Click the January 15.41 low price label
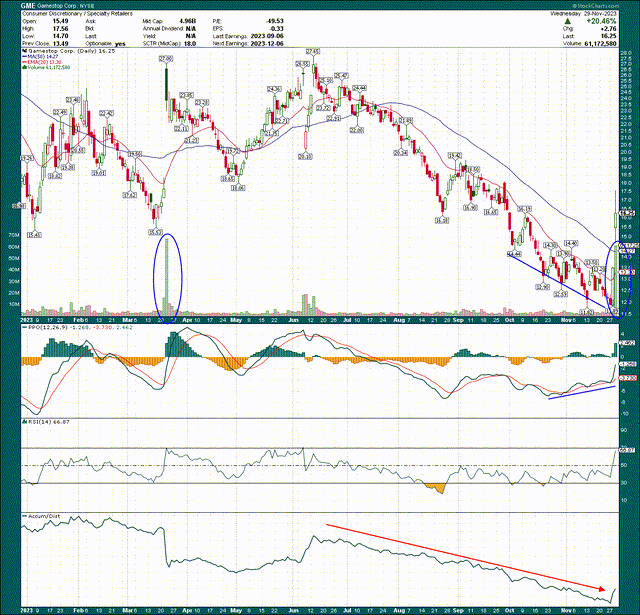Screen dimensions: 640x615 35,235
